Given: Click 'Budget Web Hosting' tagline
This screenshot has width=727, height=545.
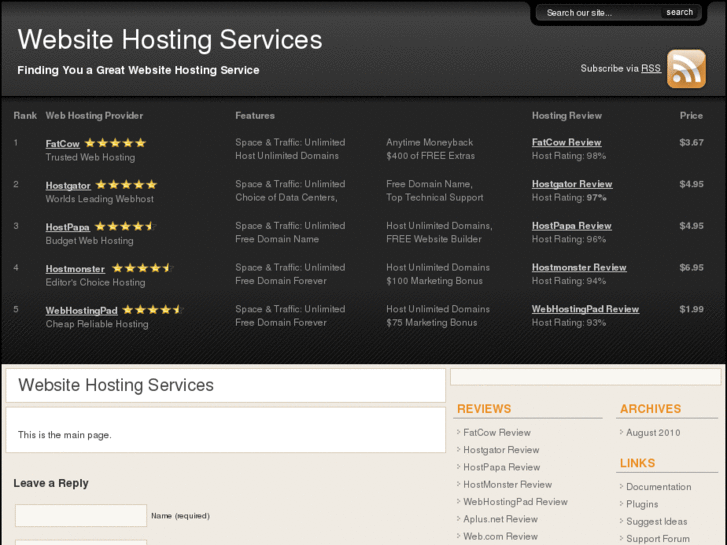Looking at the screenshot, I should pyautogui.click(x=89, y=241).
